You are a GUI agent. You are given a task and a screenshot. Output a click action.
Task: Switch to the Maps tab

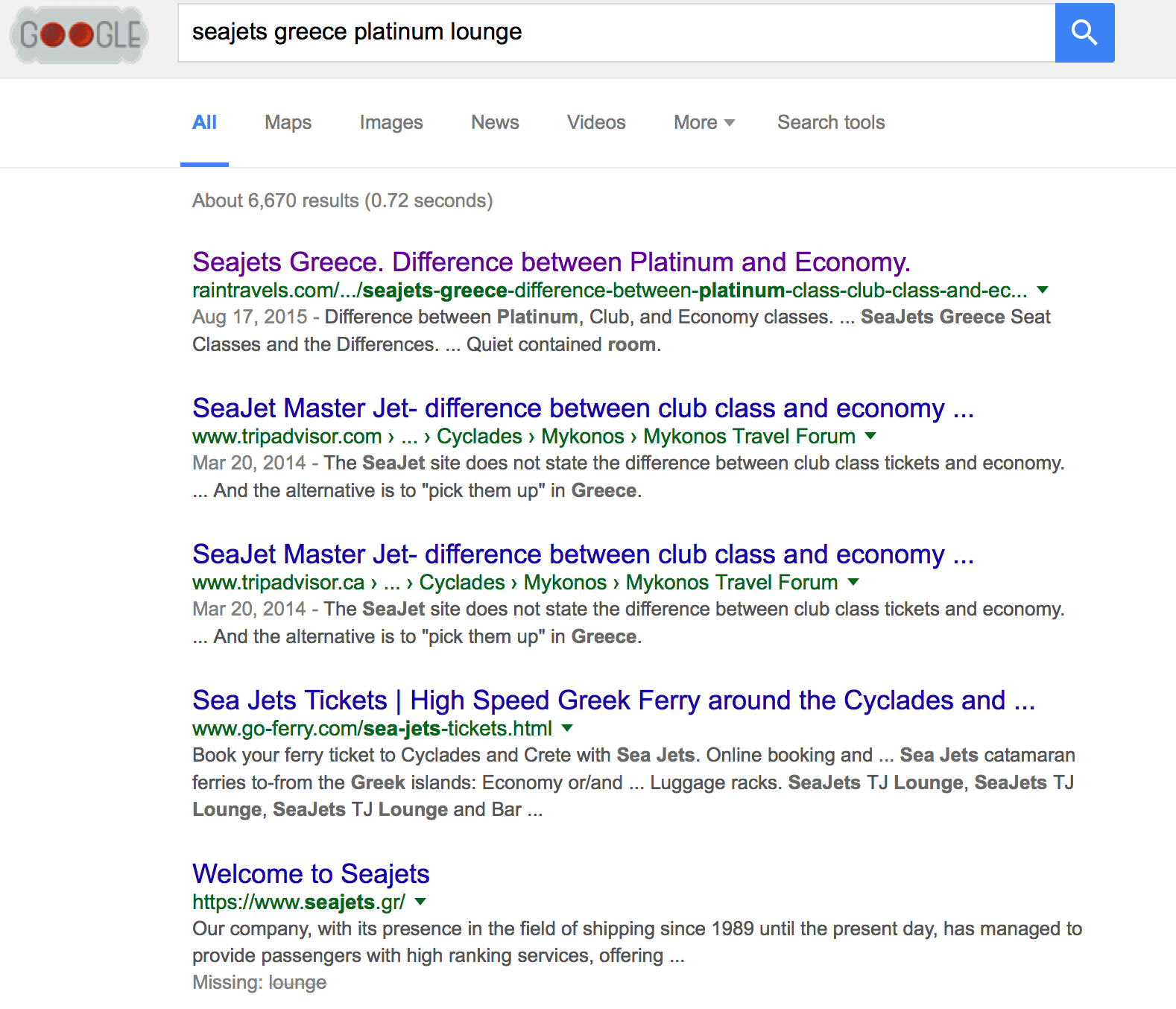click(288, 122)
